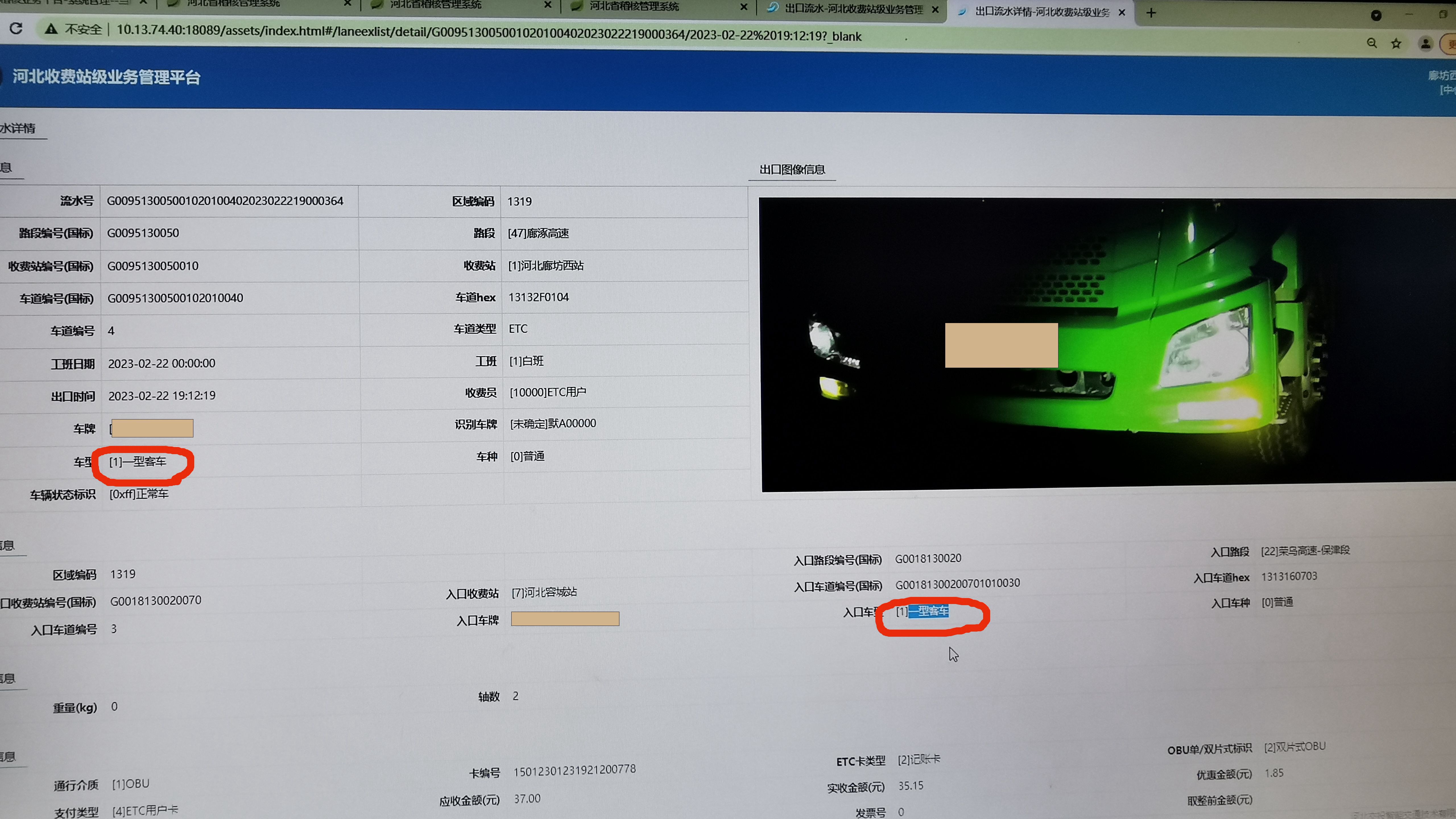Select lane type value ETC
The height and width of the screenshot is (819, 1456).
[x=518, y=329]
